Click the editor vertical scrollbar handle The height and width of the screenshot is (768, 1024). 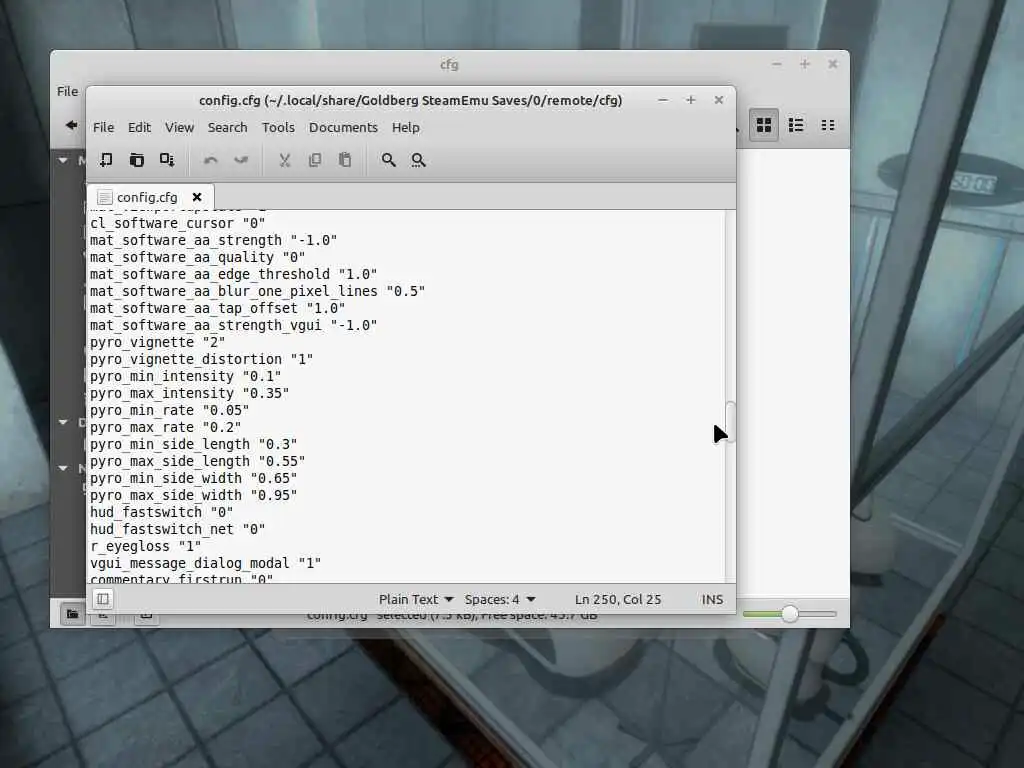[x=731, y=423]
